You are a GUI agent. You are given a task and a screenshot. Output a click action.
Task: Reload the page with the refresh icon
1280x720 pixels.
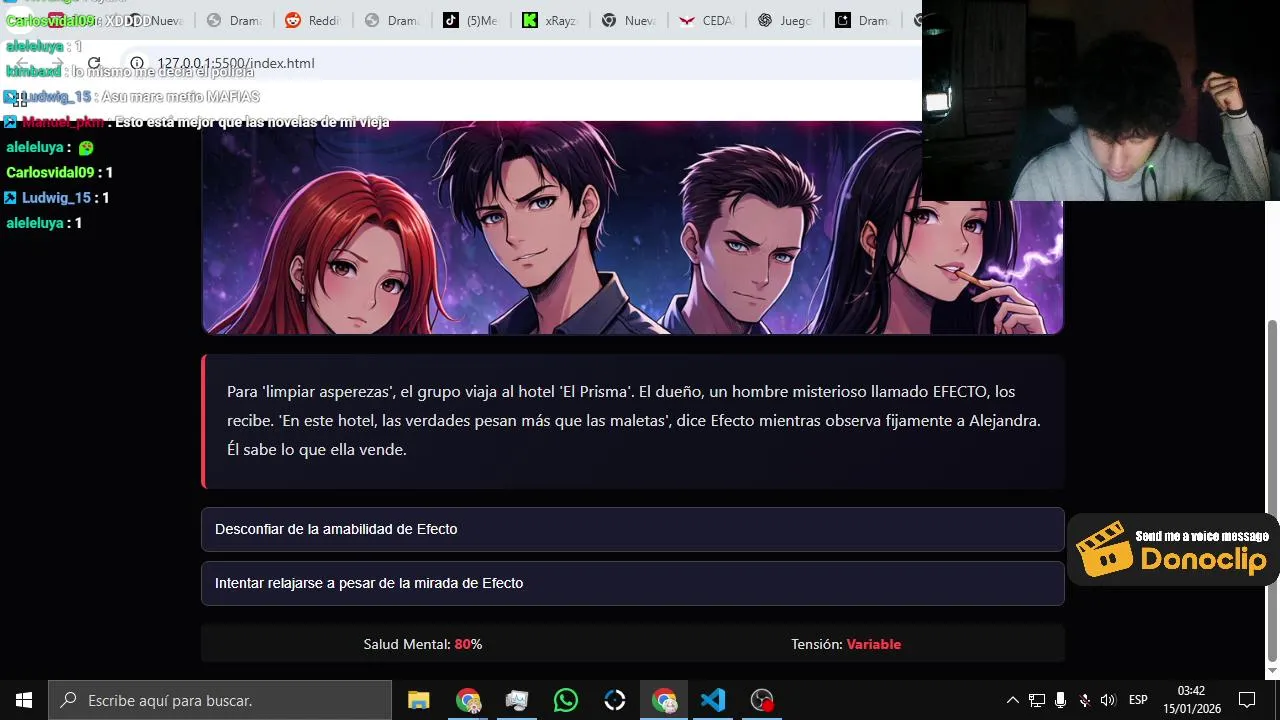[94, 63]
